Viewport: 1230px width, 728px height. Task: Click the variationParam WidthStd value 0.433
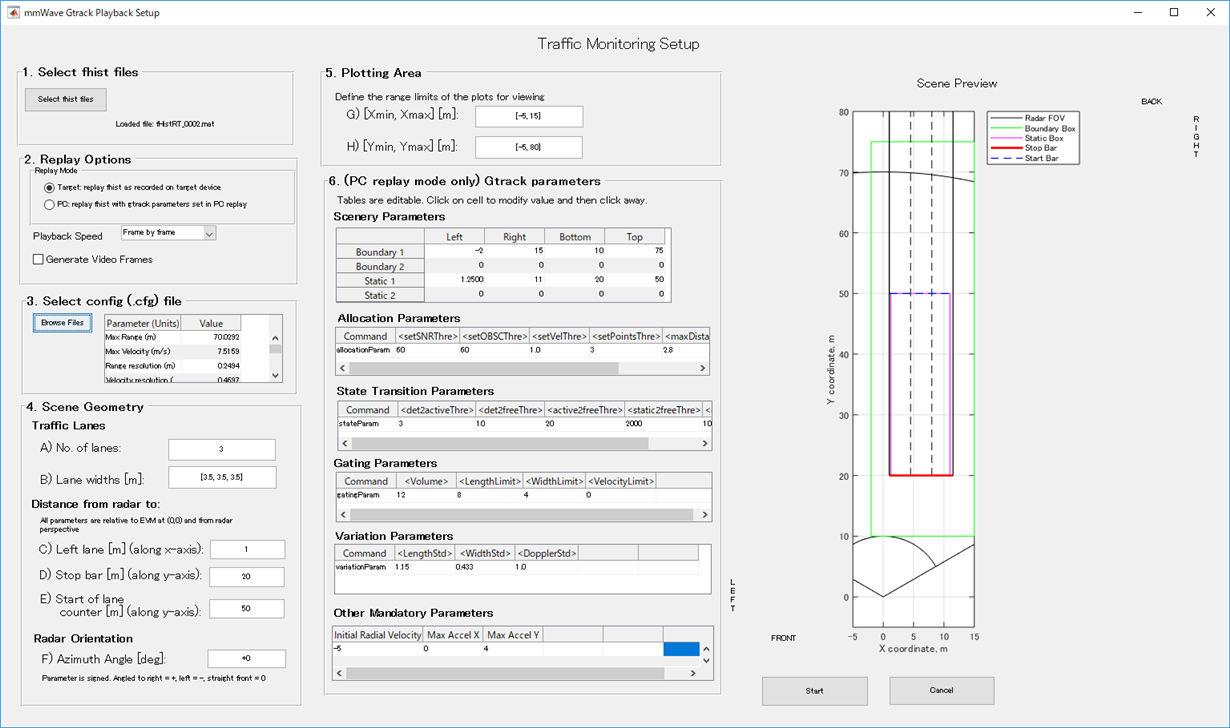pyautogui.click(x=484, y=567)
